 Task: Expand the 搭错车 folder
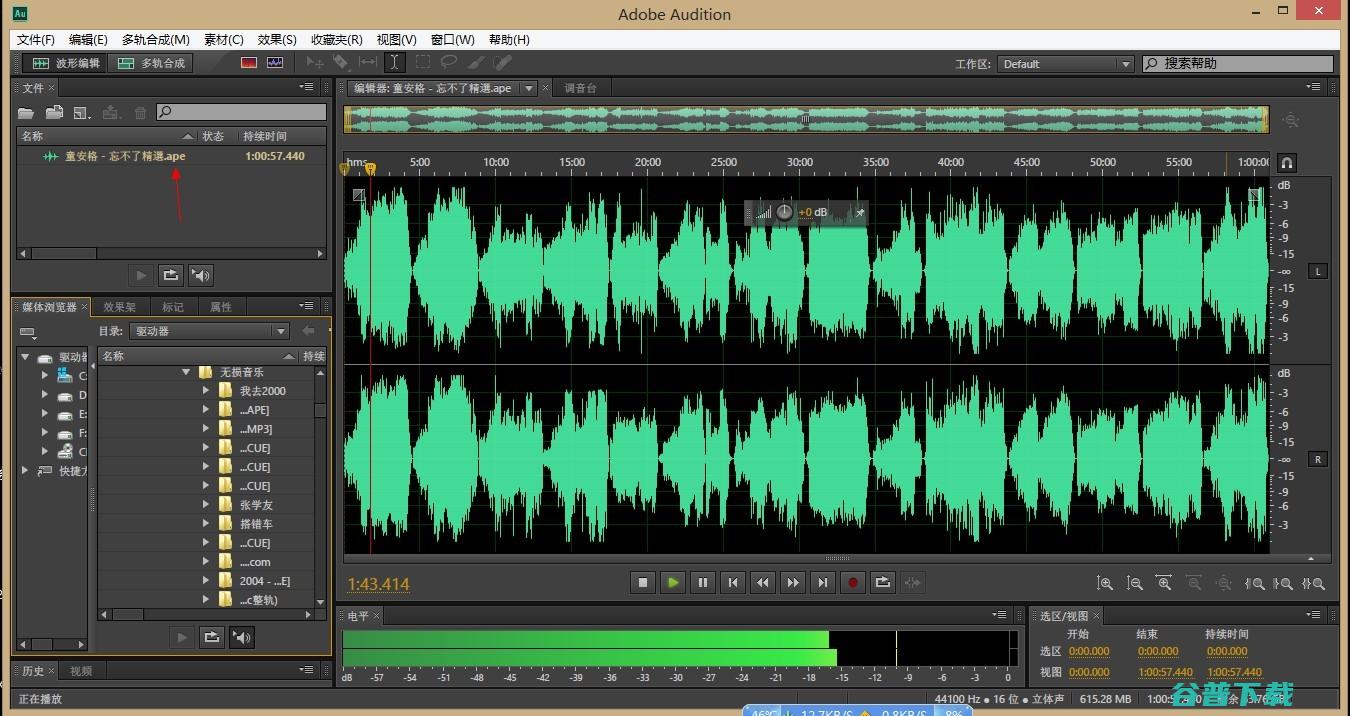point(206,524)
